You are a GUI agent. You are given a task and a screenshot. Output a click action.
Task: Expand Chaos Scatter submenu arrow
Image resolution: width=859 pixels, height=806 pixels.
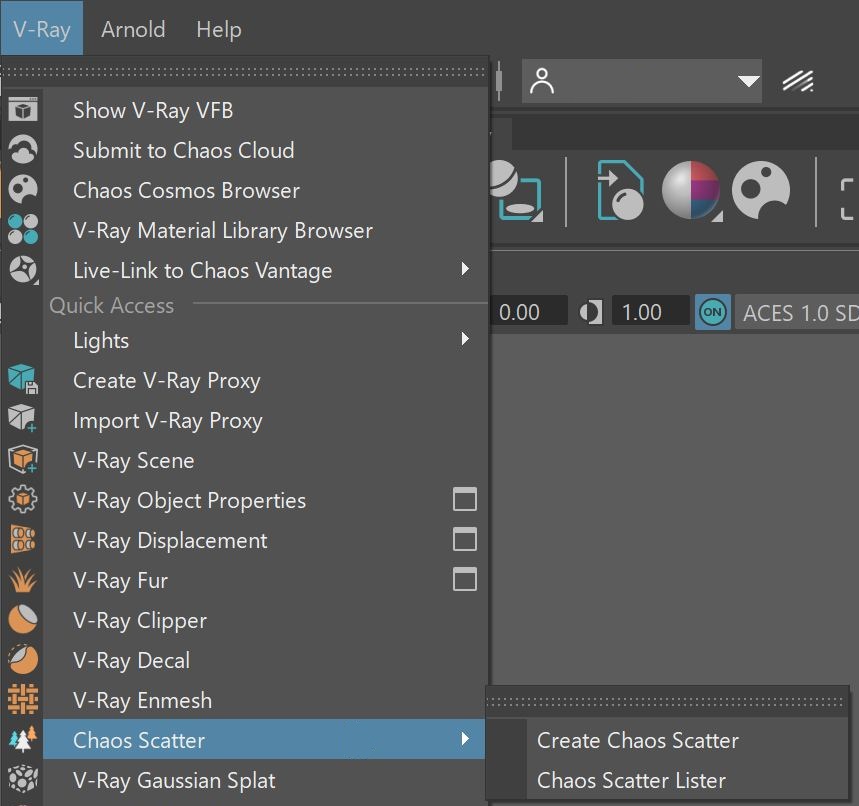(x=465, y=739)
